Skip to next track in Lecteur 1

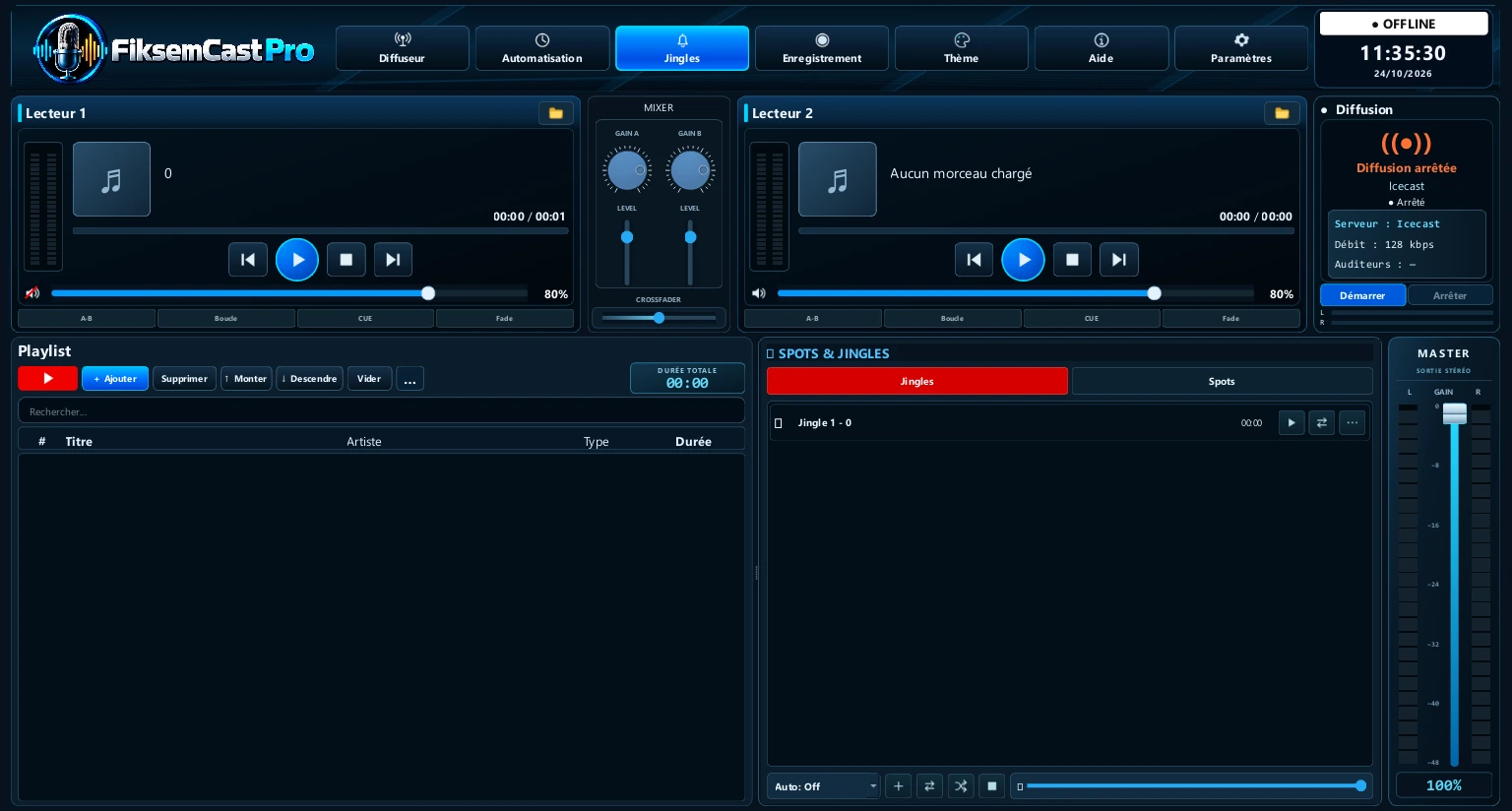click(393, 260)
